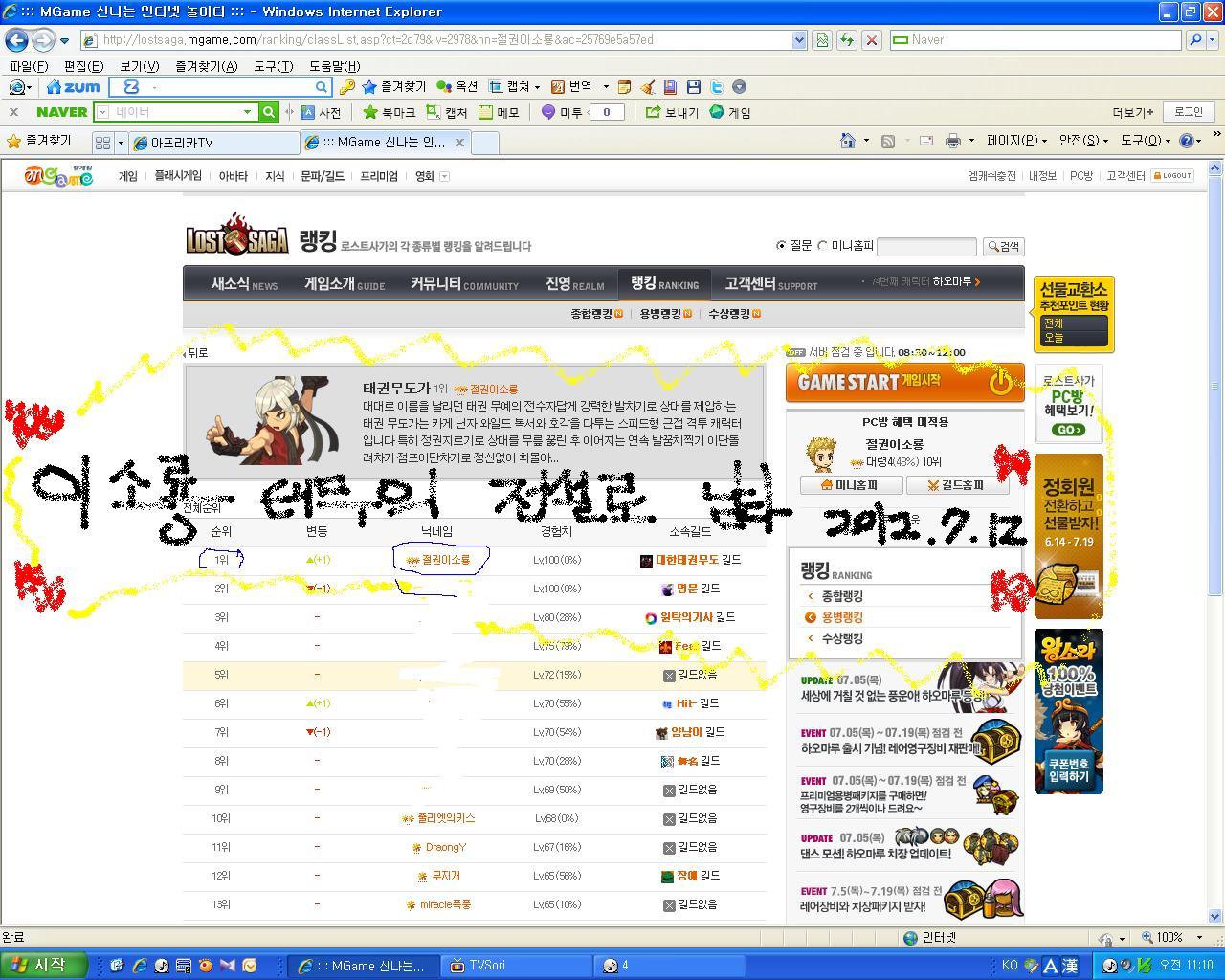Open the 페이지(P) dropdown menu

1016,141
